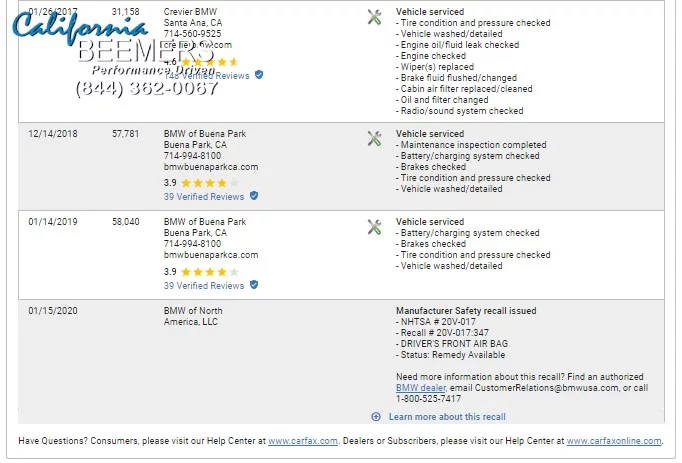Open 39 Verified Reviews for the 01/14/2019 service
682x463 pixels.
coord(204,285)
